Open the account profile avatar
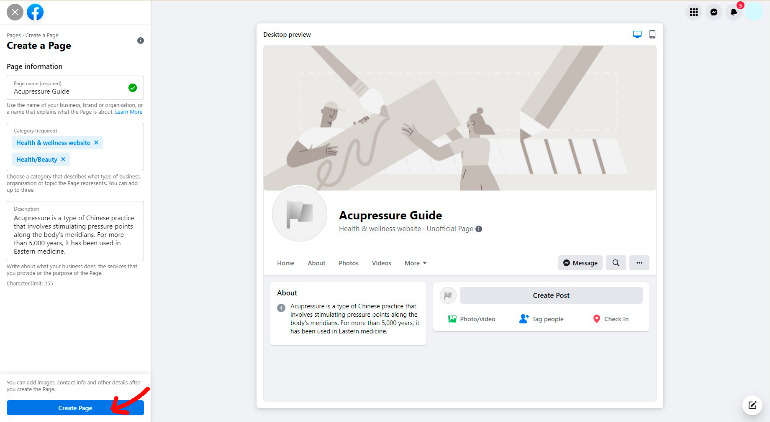Viewport: 770px width, 422px height. click(x=754, y=12)
